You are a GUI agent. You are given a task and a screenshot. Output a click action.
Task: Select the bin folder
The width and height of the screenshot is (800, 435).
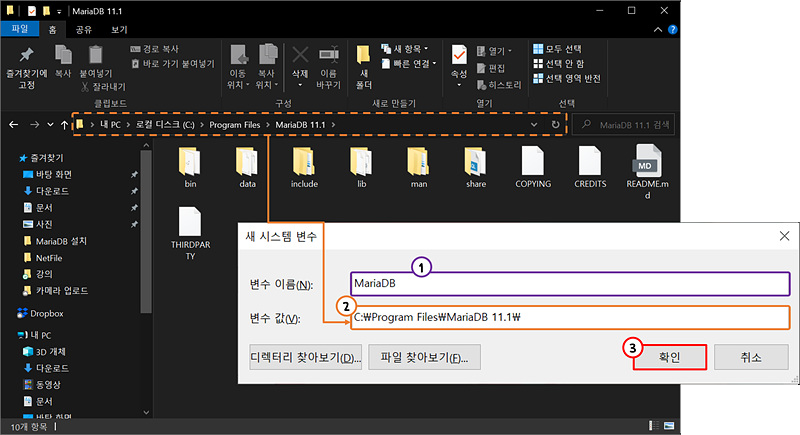190,167
